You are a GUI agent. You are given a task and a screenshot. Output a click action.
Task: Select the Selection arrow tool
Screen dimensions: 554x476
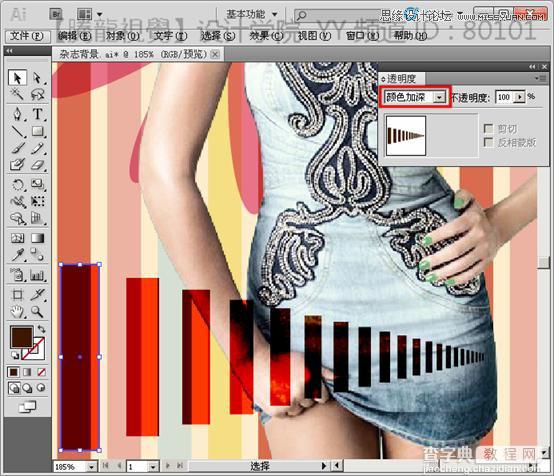pos(17,77)
